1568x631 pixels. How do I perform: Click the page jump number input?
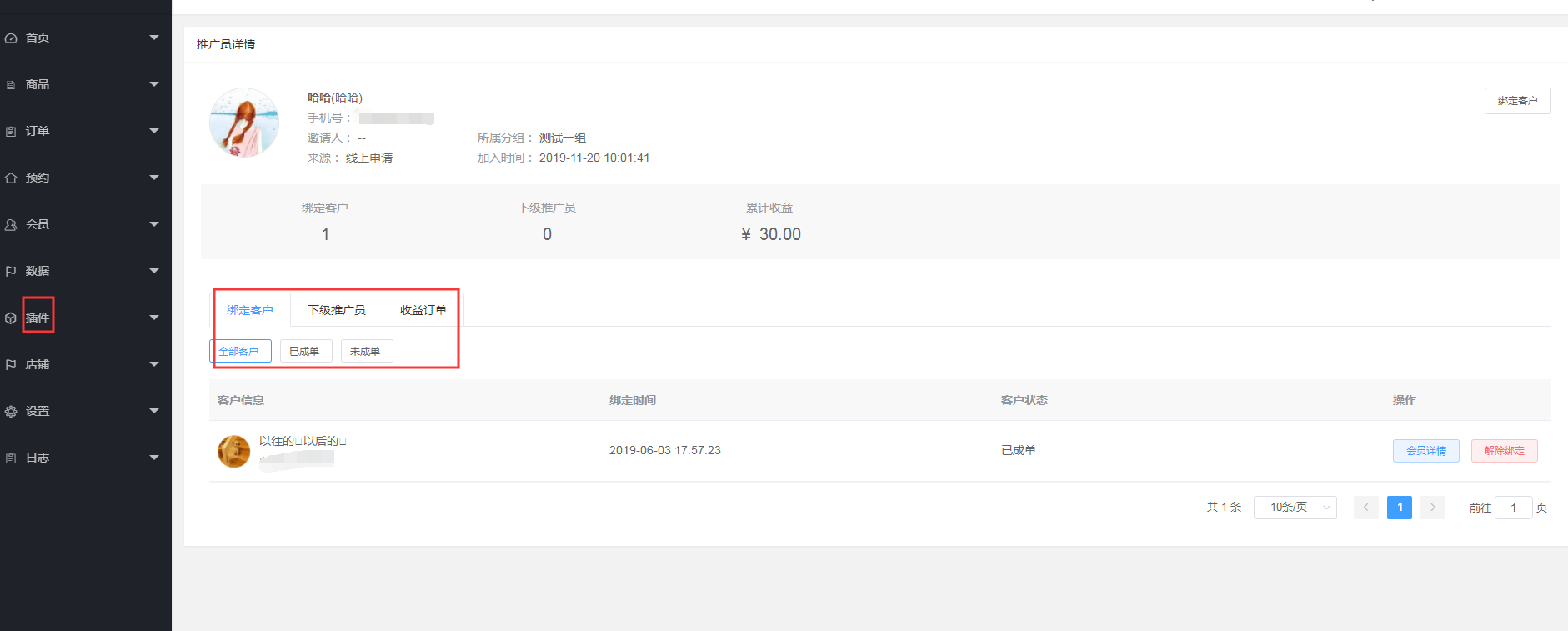pyautogui.click(x=1513, y=508)
